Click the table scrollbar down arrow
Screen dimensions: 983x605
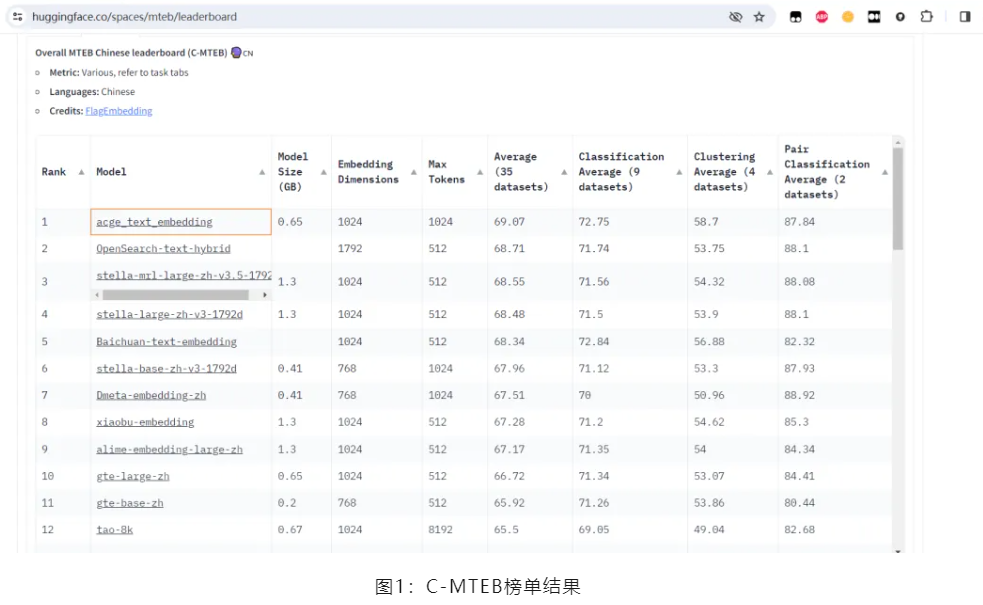coord(898,551)
